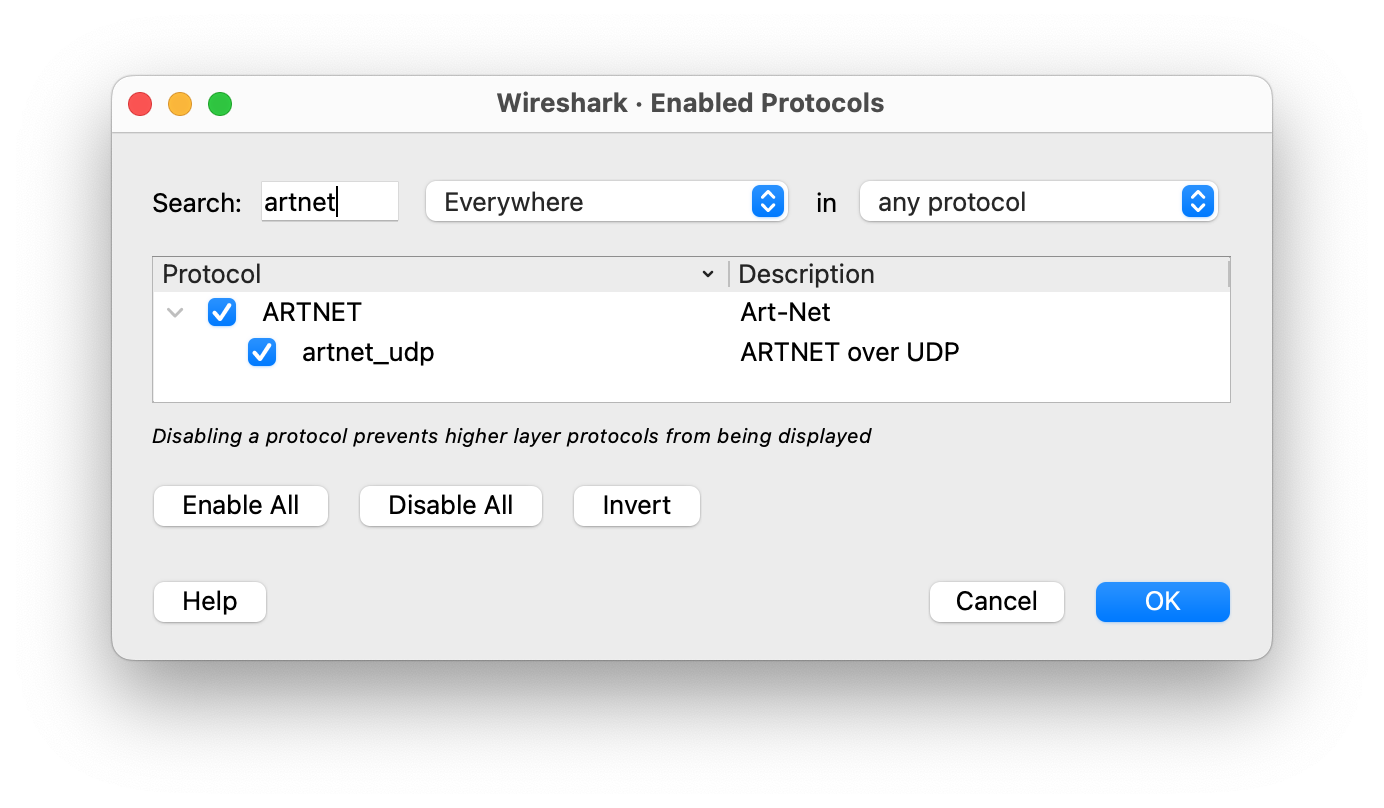Open the Help dialog
This screenshot has height=808, width=1384.
tap(209, 601)
